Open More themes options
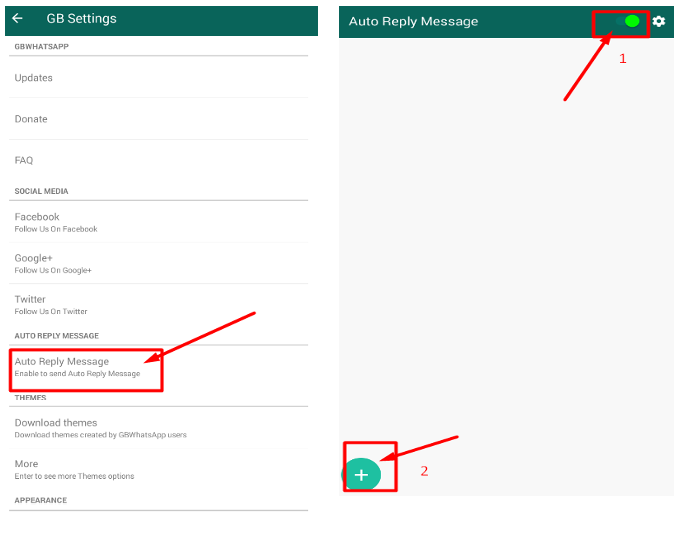This screenshot has height=535, width=679. (158, 469)
